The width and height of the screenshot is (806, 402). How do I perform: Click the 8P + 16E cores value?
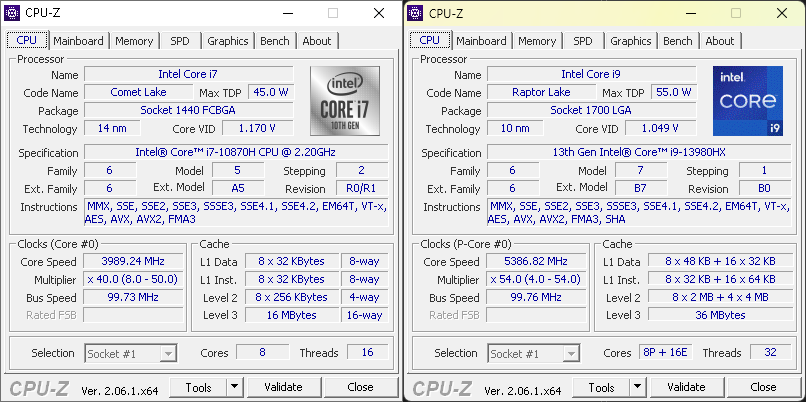click(x=665, y=353)
